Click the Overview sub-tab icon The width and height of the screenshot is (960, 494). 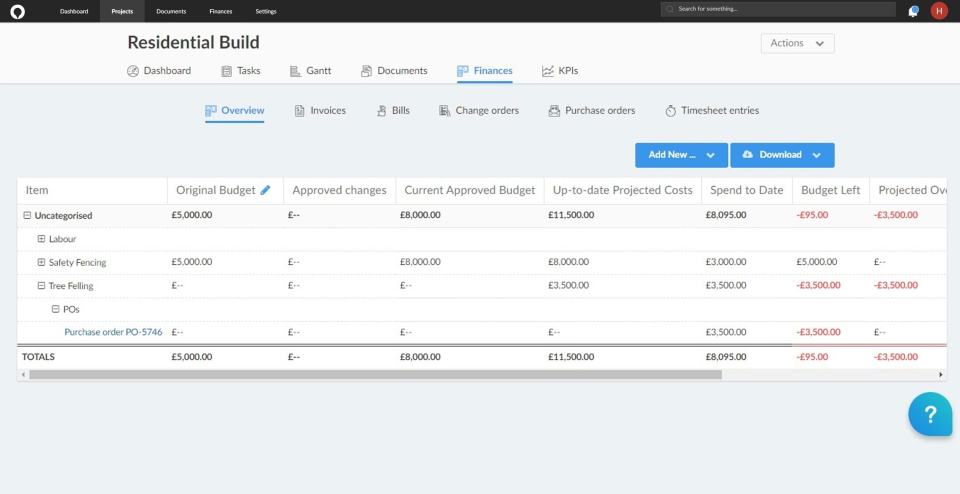pos(211,111)
